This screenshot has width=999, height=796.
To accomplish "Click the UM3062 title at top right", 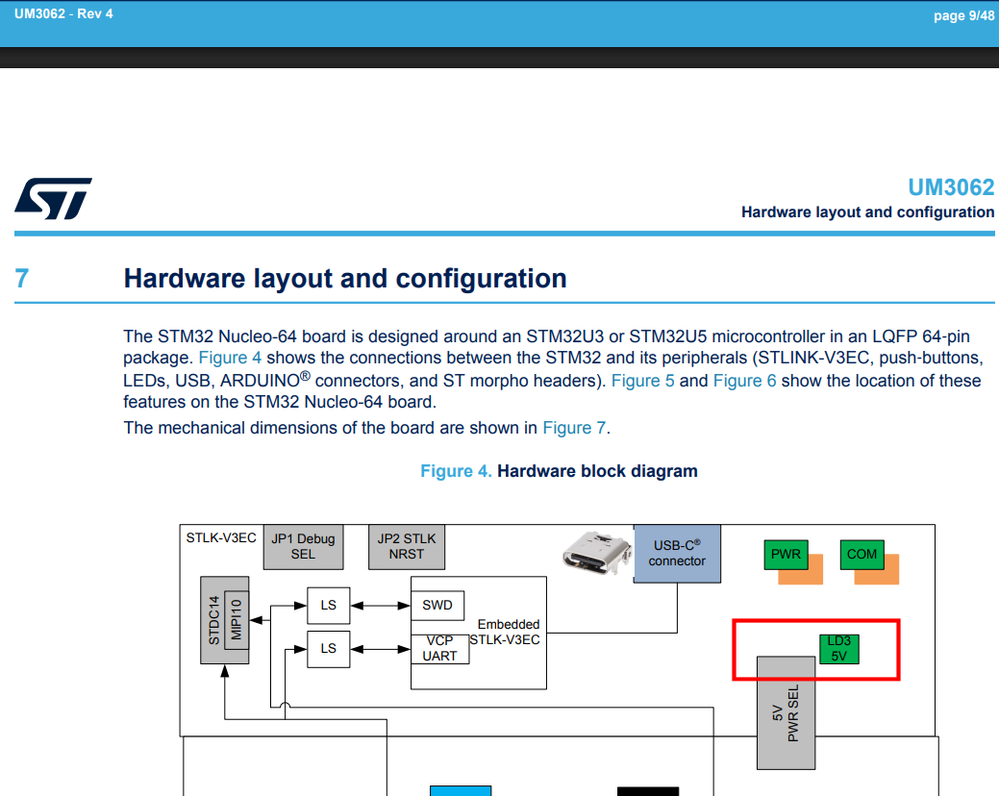I will point(951,187).
